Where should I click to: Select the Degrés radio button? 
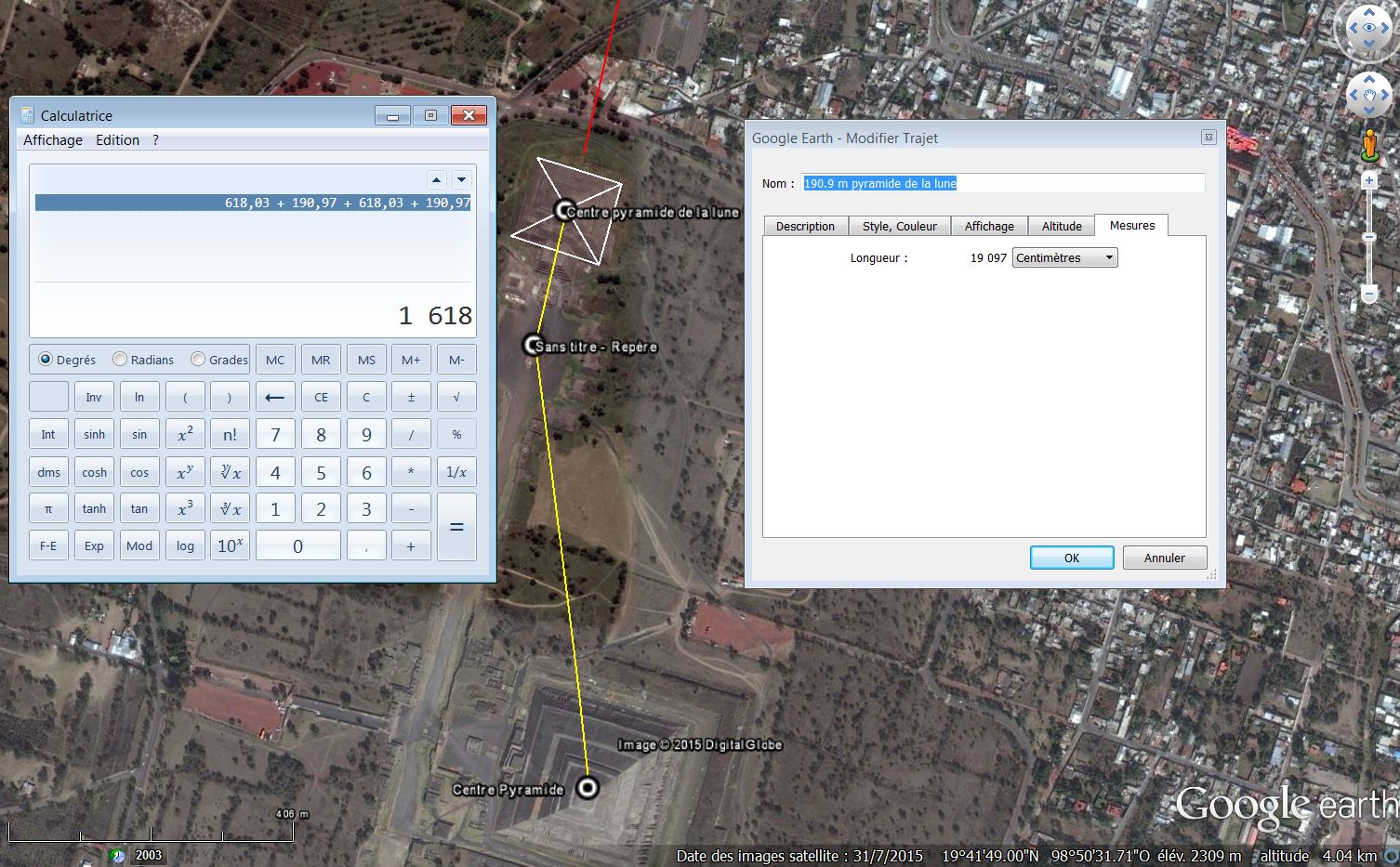tap(45, 359)
